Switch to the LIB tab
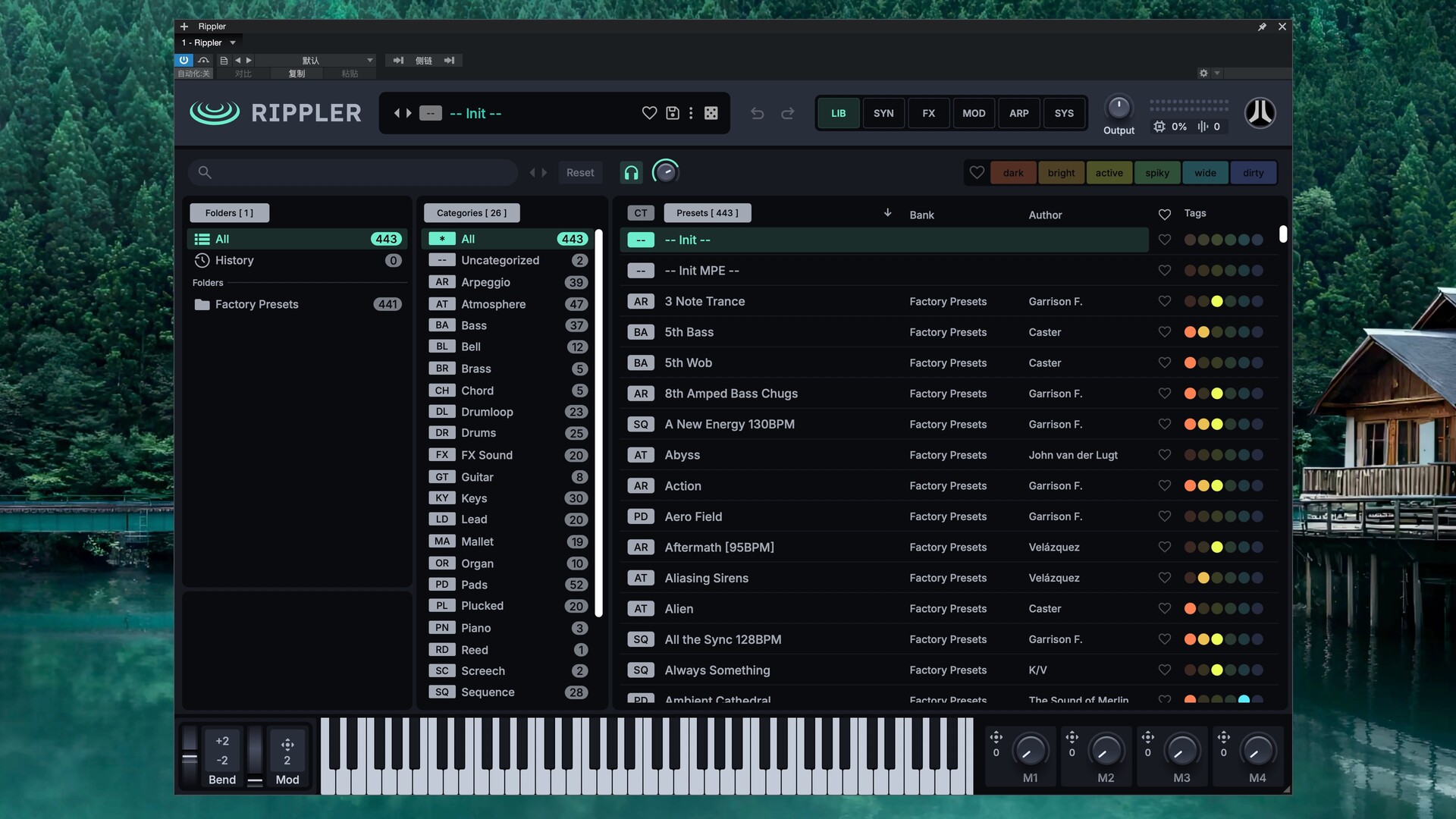 (838, 113)
